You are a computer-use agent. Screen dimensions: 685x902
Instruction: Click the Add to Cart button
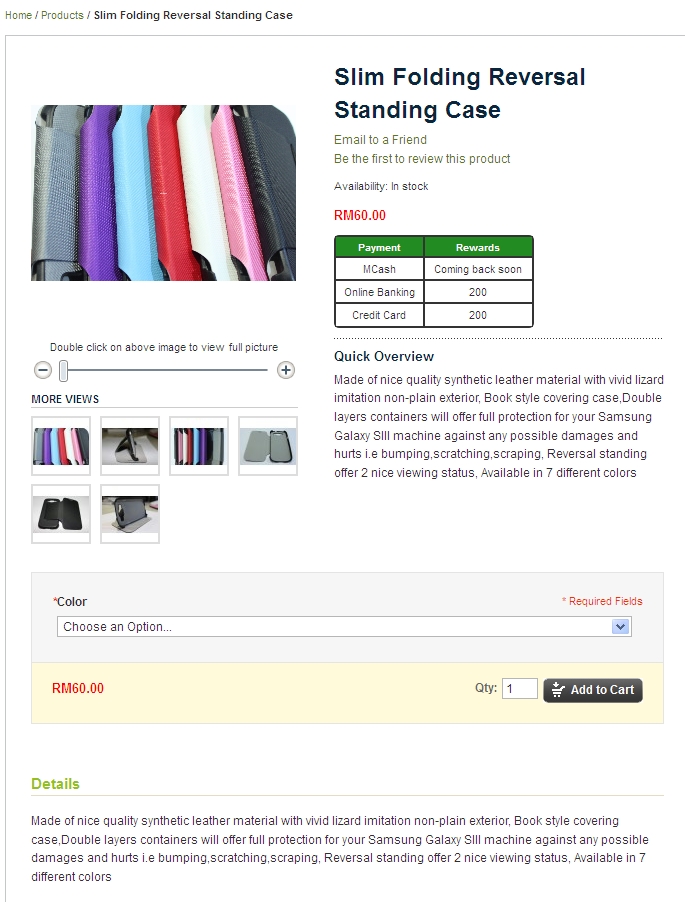593,690
